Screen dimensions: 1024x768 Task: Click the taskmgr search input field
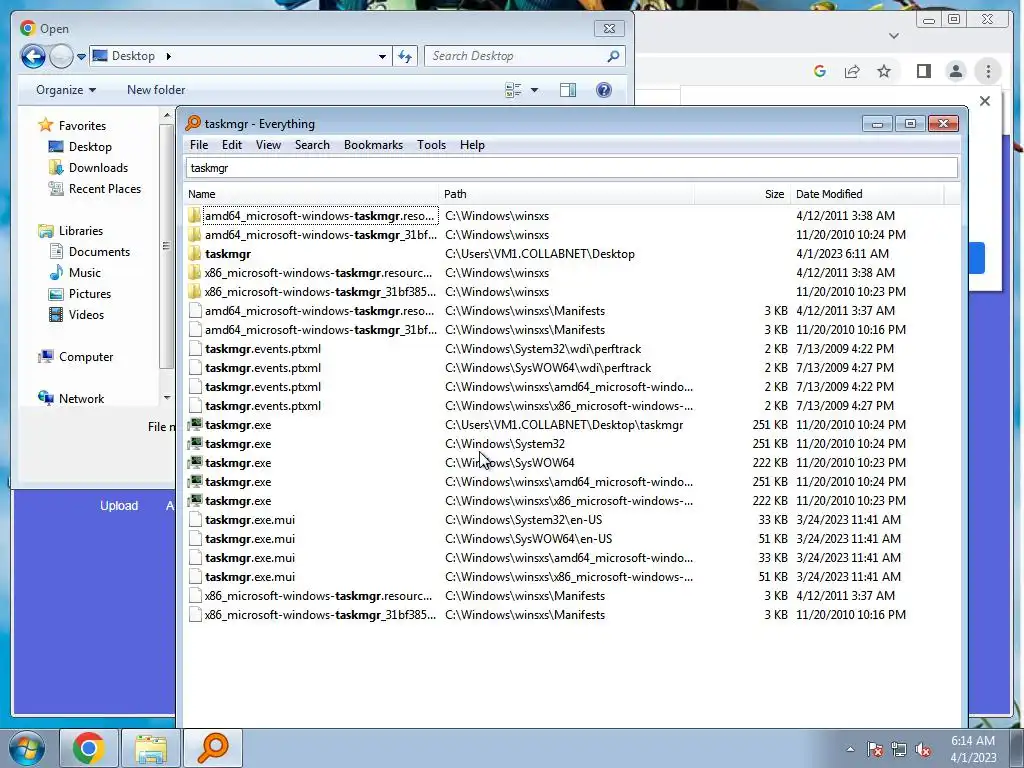point(571,168)
